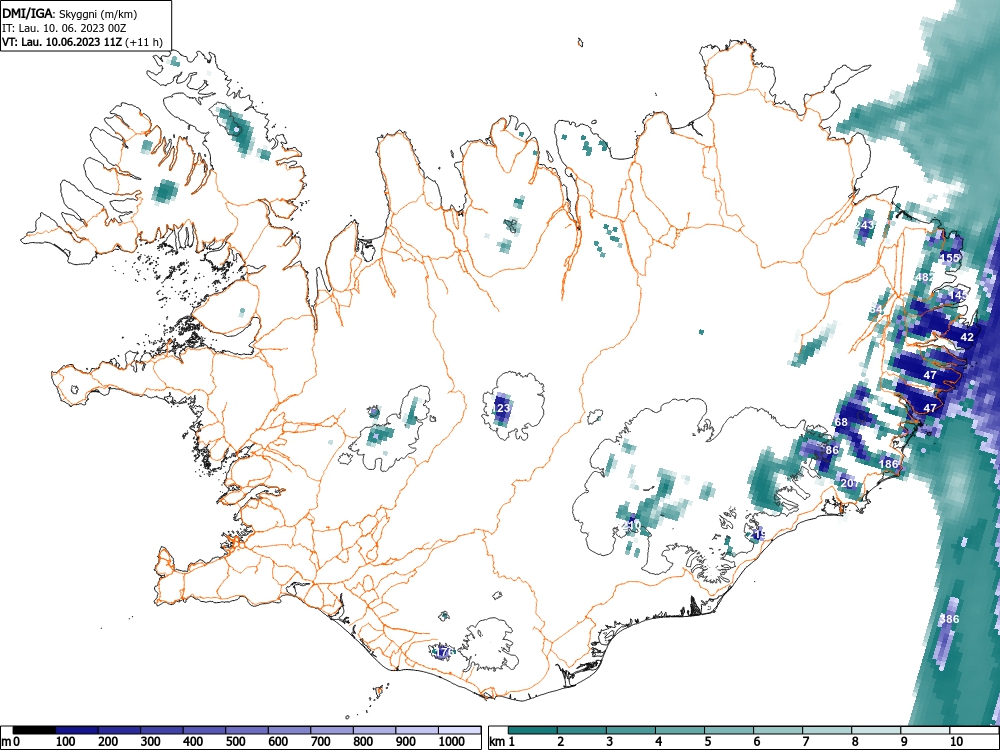Click the "186" visibility value on the map
Image resolution: width=1000 pixels, height=750 pixels.
(888, 464)
